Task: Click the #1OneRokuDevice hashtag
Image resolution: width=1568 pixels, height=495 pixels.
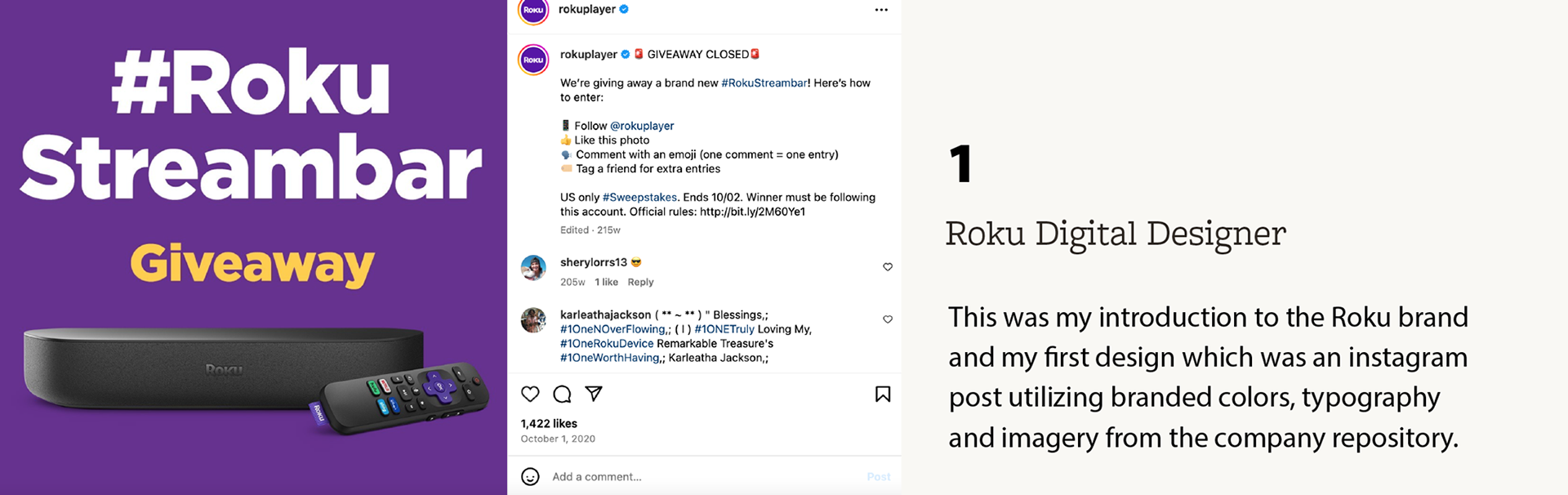Action: coord(607,344)
